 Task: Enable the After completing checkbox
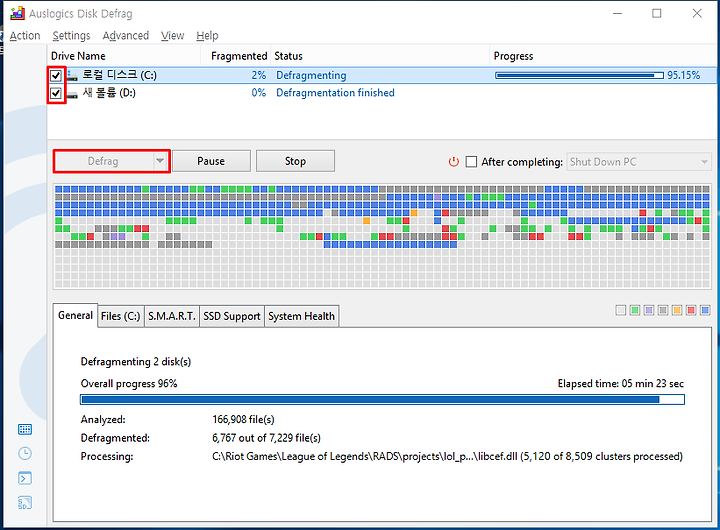(471, 162)
